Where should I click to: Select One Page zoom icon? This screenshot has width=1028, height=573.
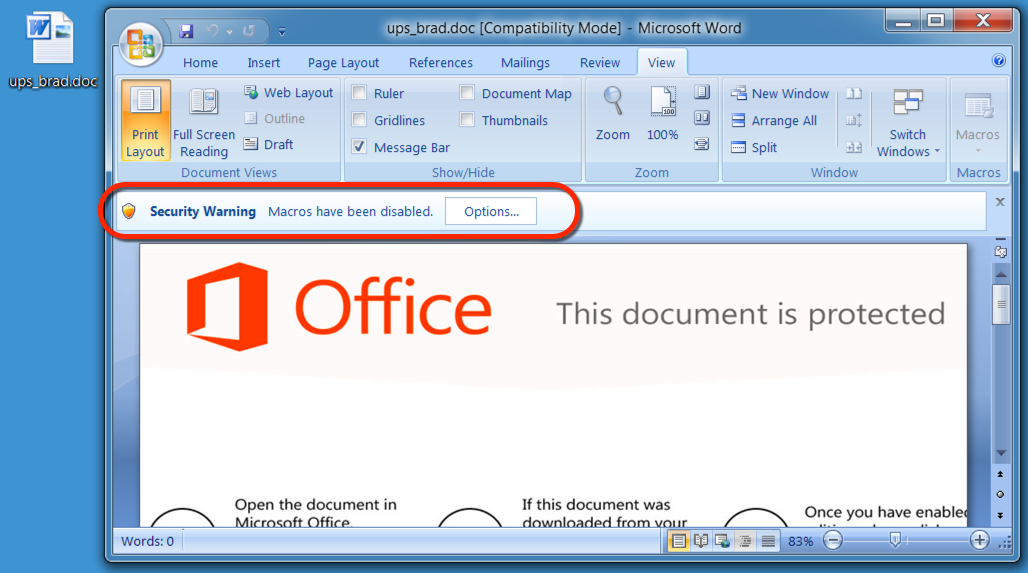pos(702,92)
